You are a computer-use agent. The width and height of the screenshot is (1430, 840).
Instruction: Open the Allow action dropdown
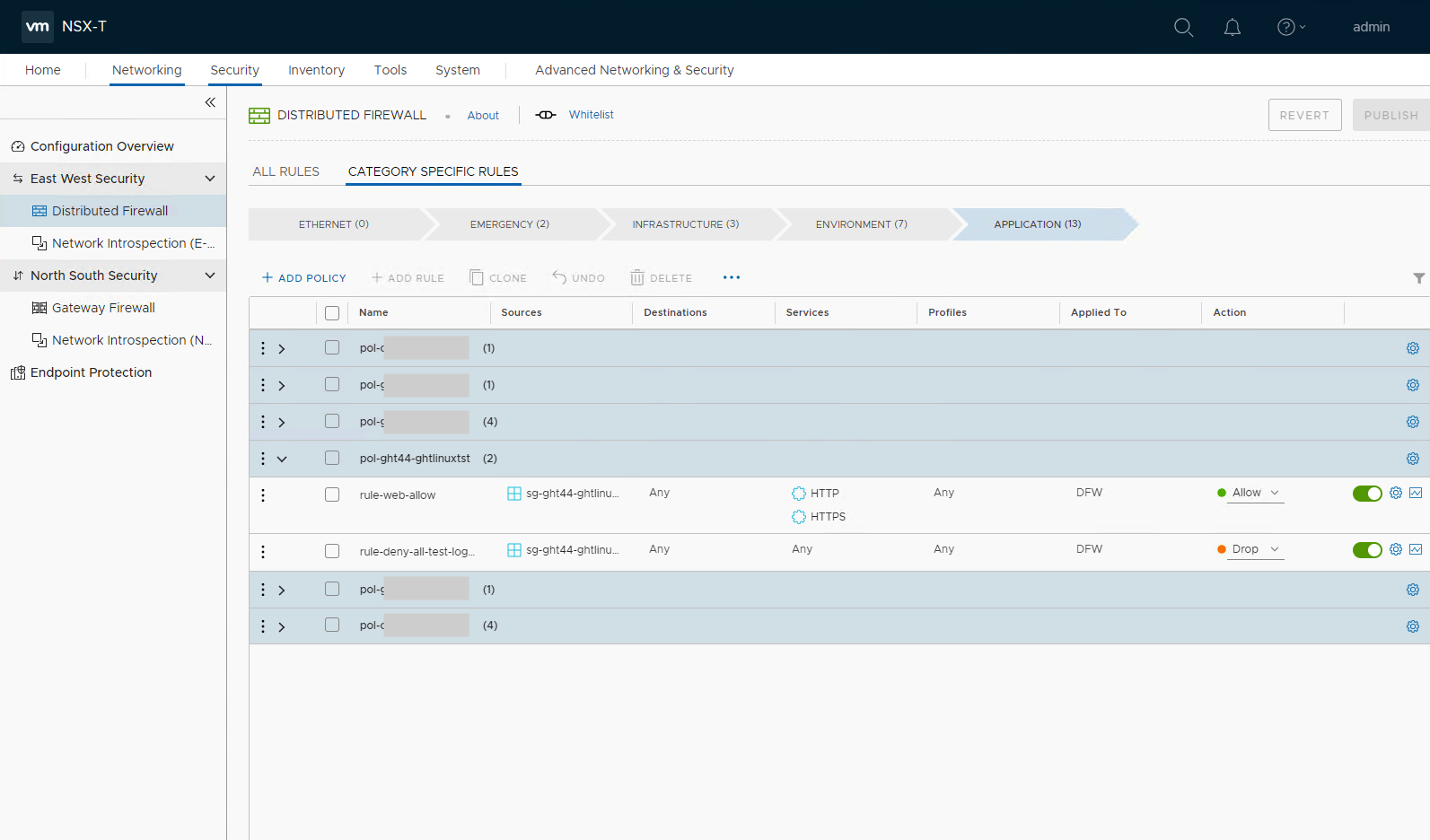[1254, 493]
